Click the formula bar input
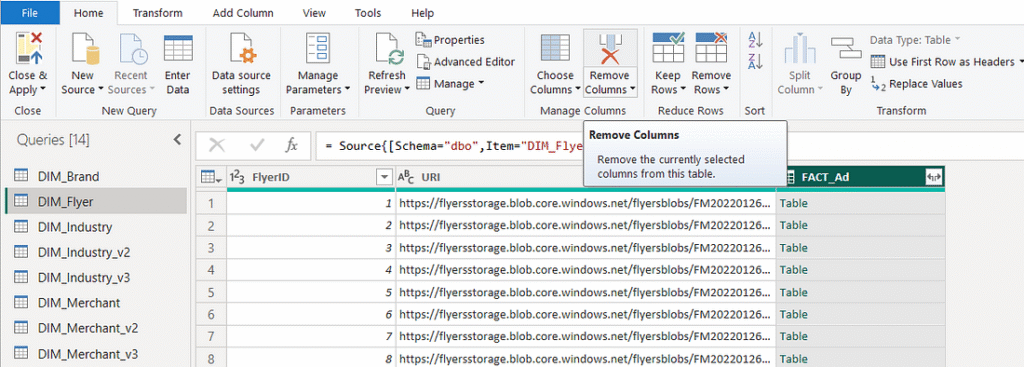Screen dimensions: 1024x367 [449, 146]
